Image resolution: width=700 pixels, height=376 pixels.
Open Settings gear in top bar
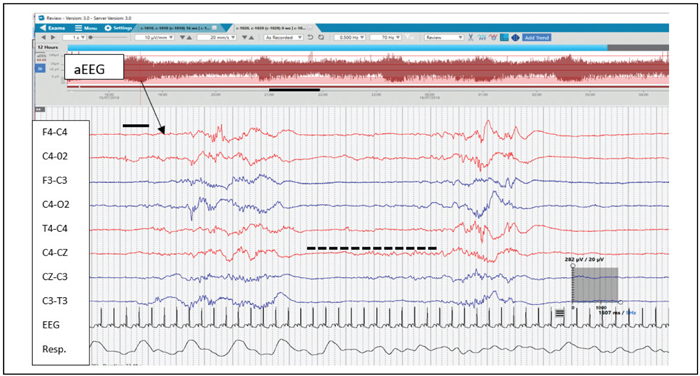[x=118, y=28]
